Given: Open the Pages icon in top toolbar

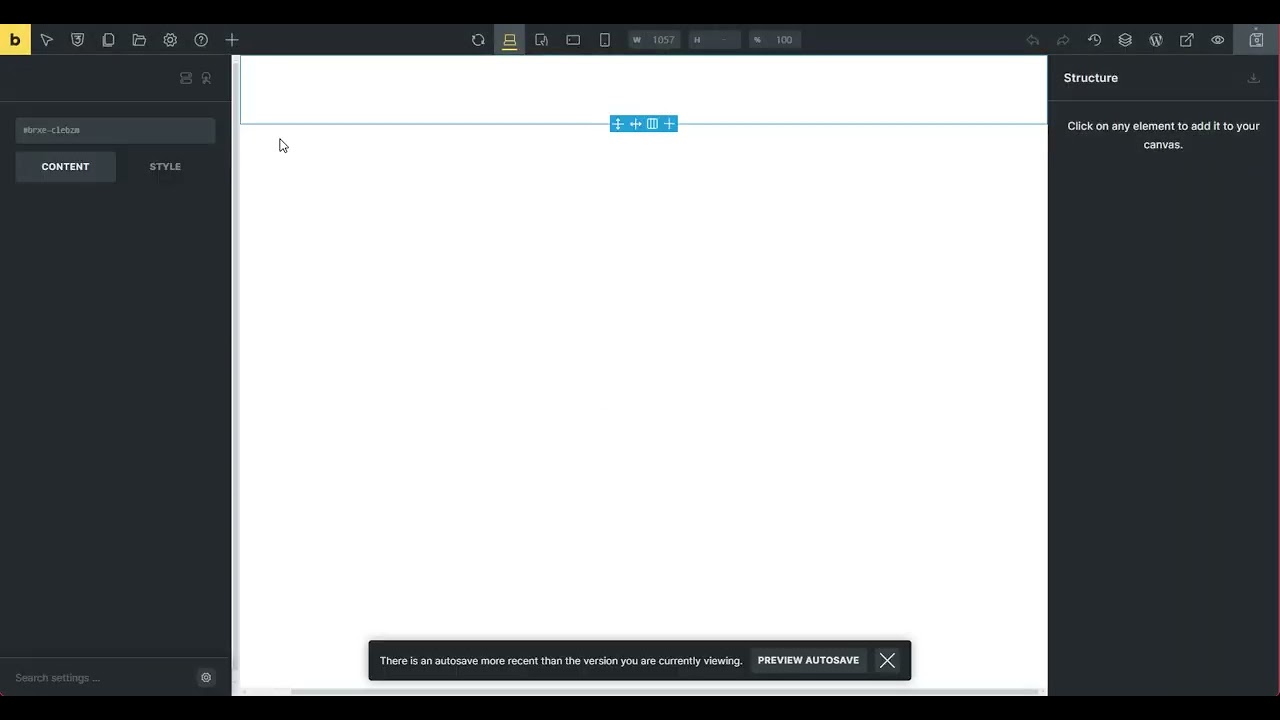Looking at the screenshot, I should (x=108, y=40).
